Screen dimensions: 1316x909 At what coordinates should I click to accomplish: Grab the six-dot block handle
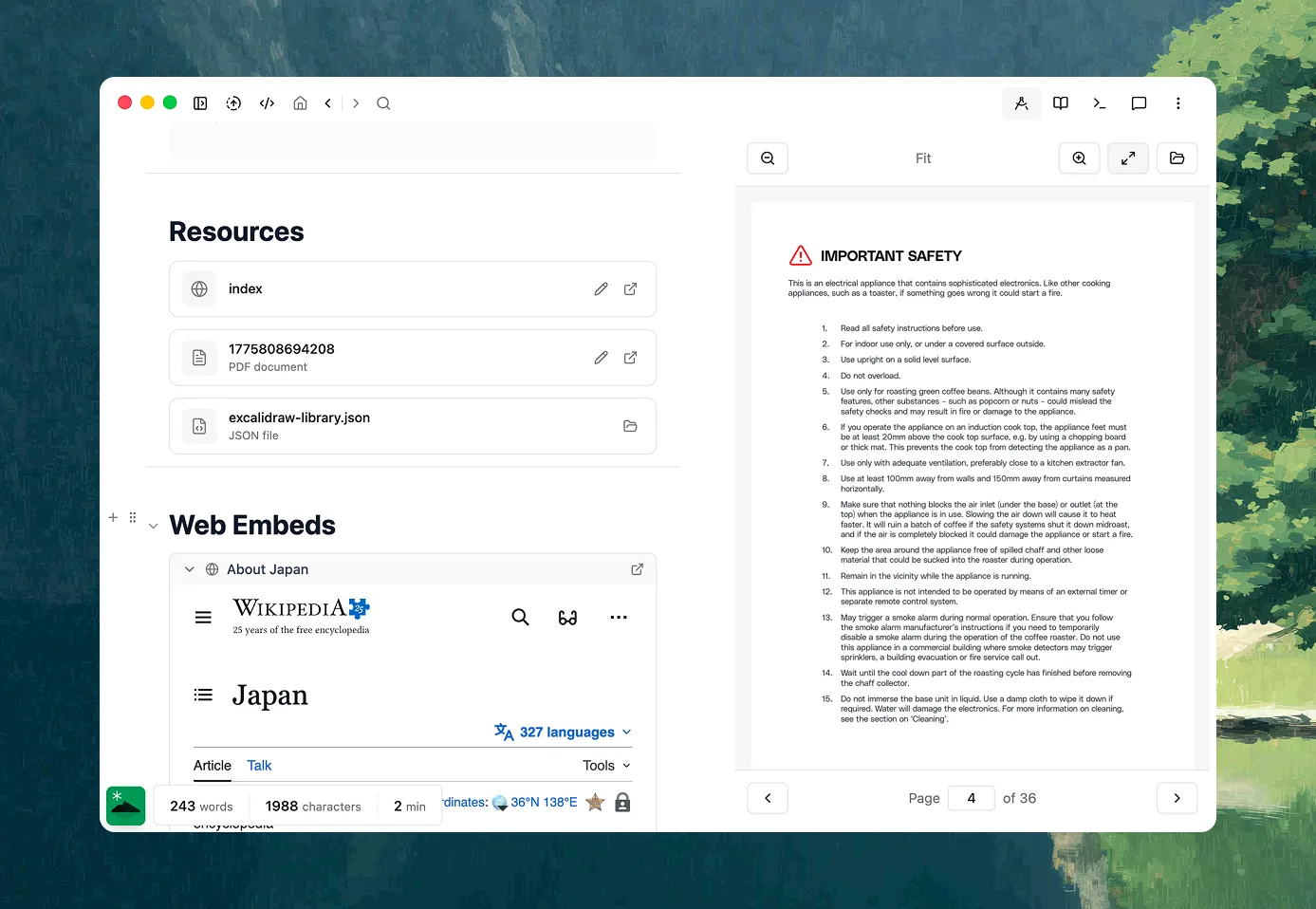(x=133, y=517)
